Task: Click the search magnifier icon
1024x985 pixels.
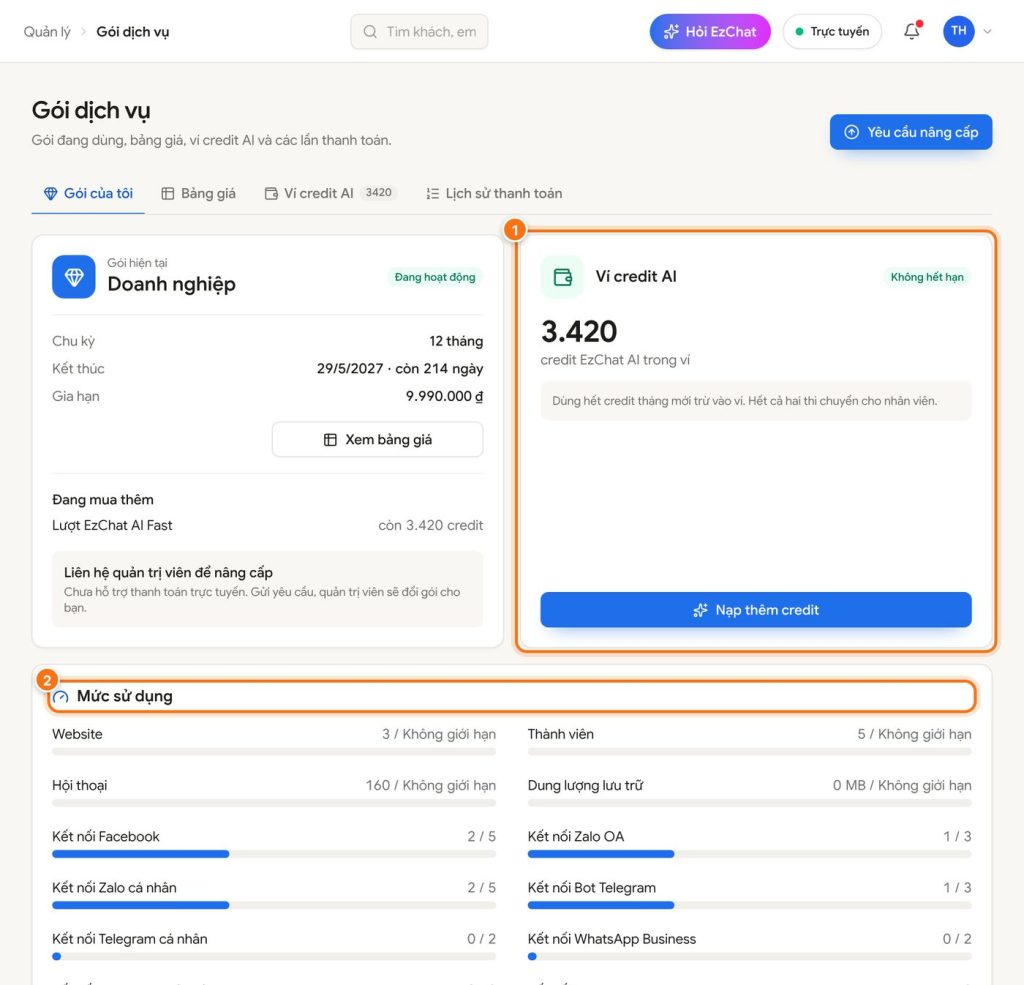Action: click(x=370, y=31)
